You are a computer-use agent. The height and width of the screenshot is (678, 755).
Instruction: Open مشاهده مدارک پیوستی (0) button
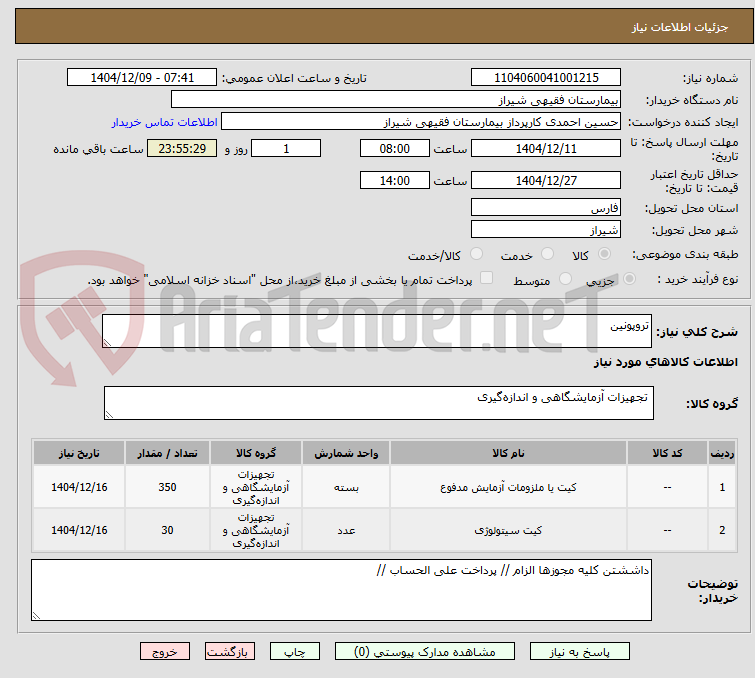point(425,652)
